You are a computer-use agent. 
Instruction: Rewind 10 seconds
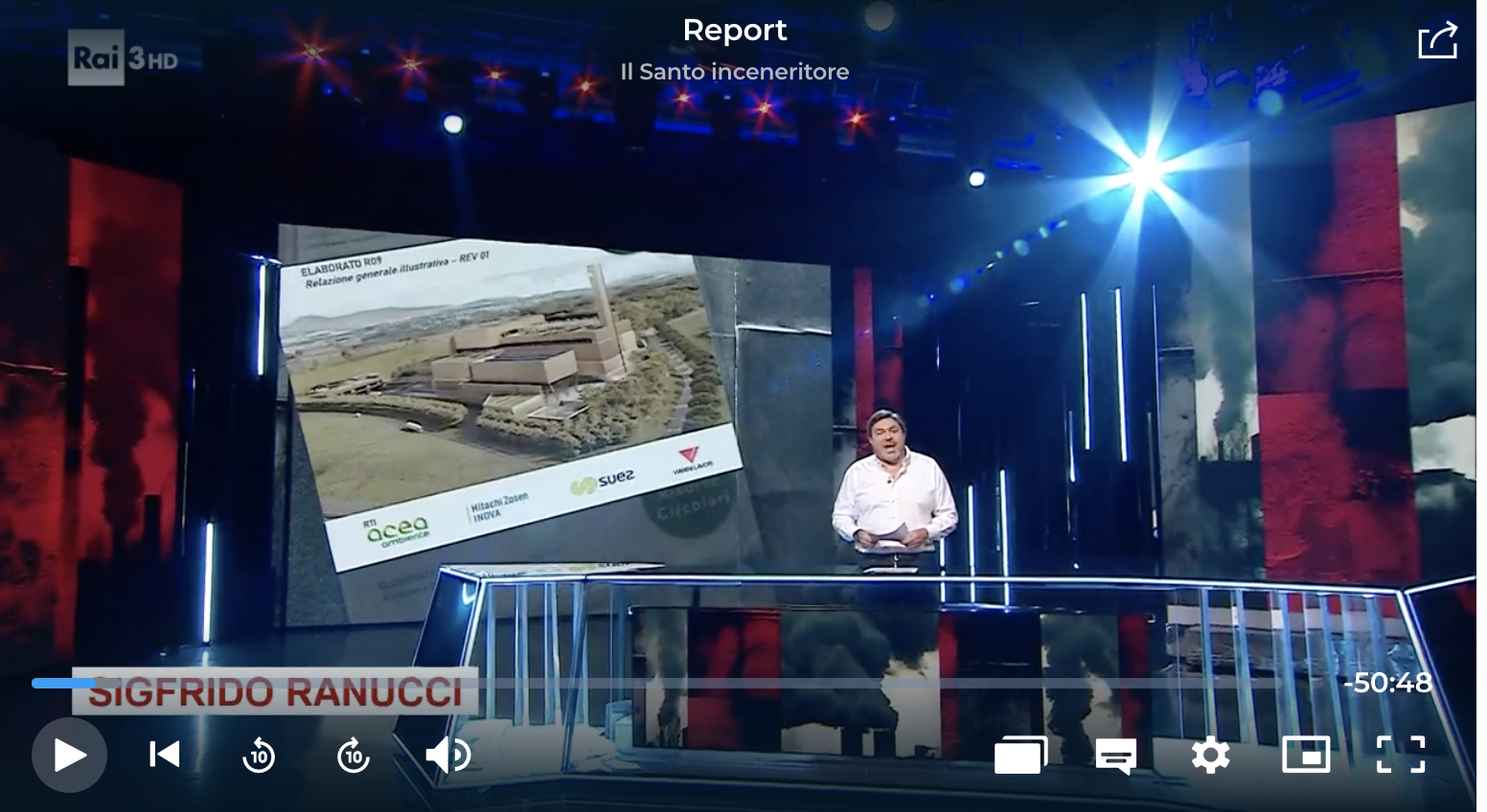tap(259, 756)
